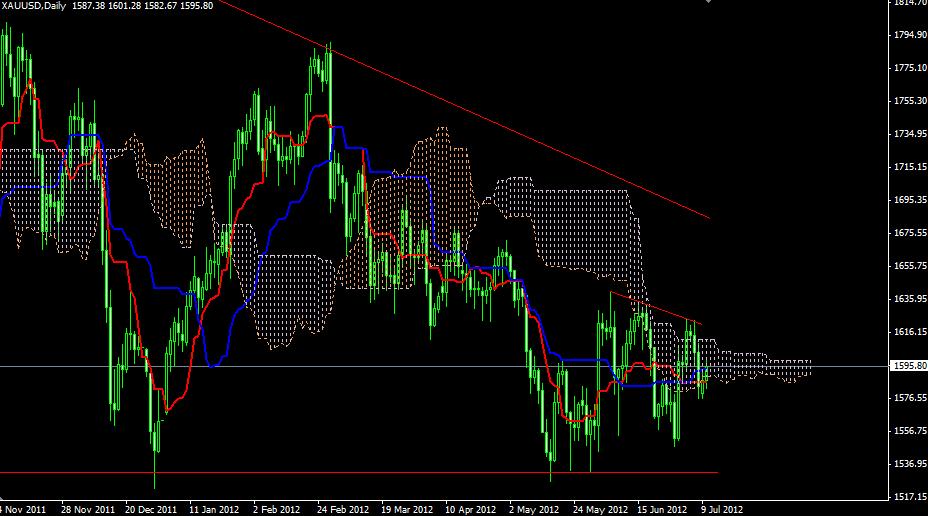Select the 1576.55 price axis label
This screenshot has width=928, height=516.
(910, 398)
